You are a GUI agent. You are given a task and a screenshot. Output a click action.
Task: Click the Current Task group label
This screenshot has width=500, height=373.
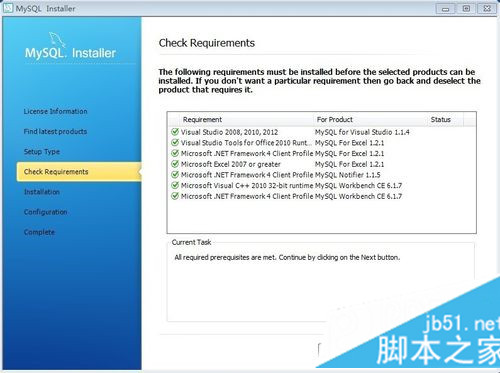[x=191, y=242]
